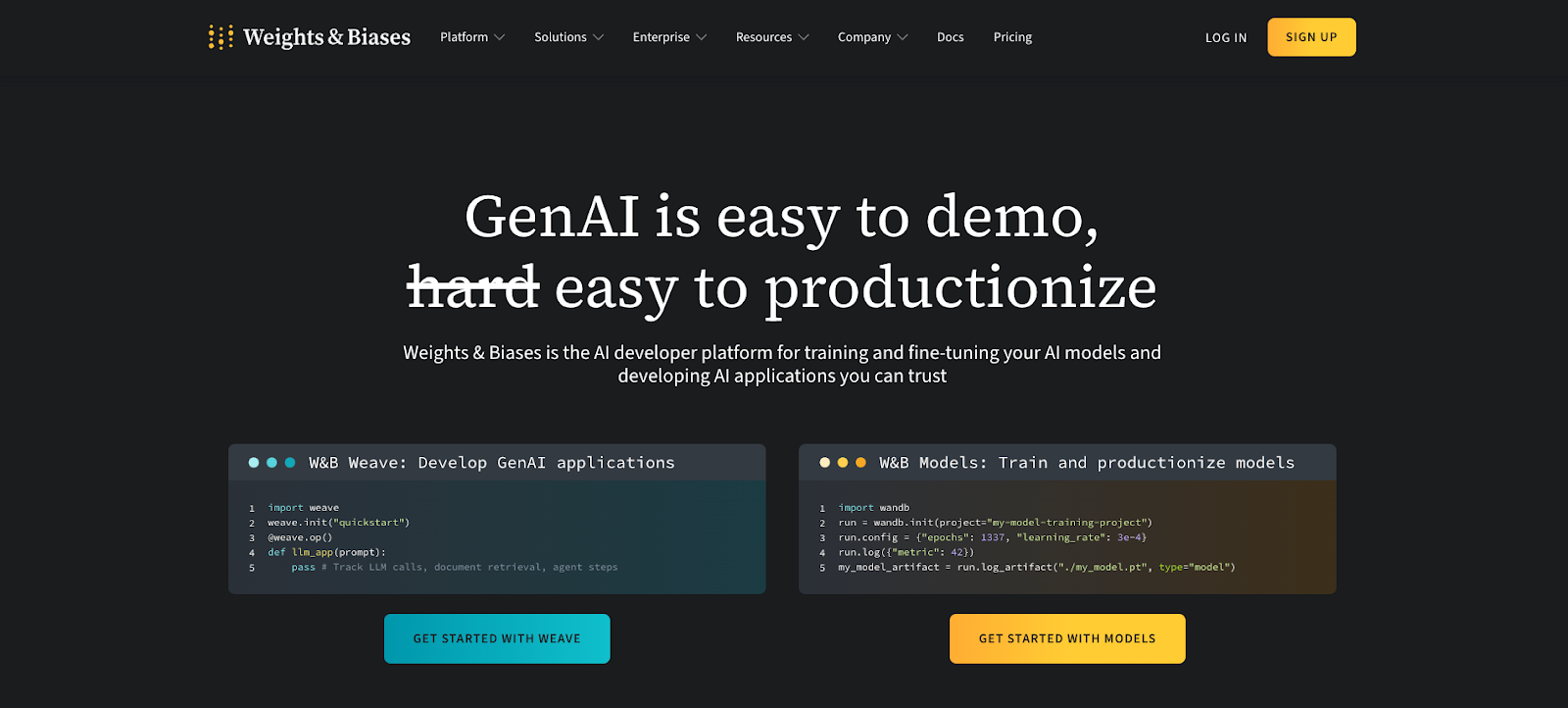Click the chevron next to Company

coord(903,37)
